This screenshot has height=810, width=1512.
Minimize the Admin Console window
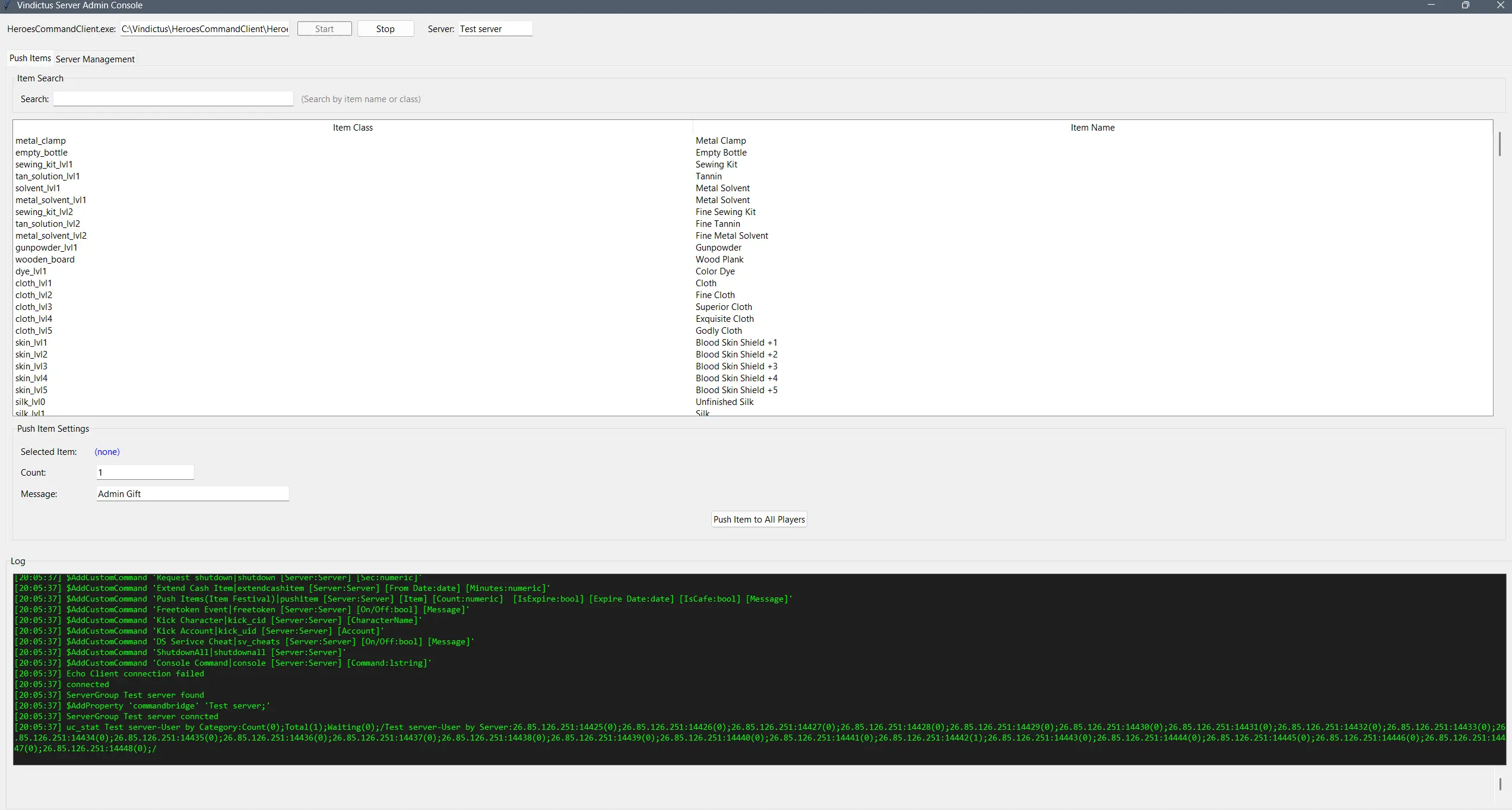coord(1431,5)
